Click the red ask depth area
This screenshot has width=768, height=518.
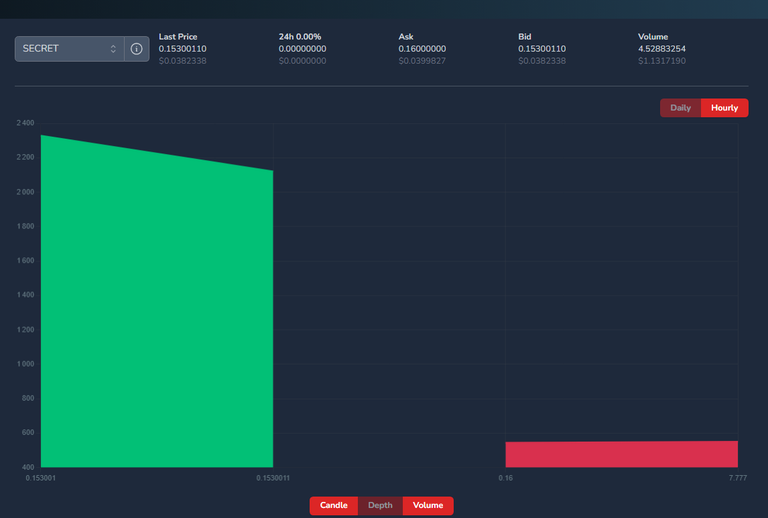click(622, 454)
